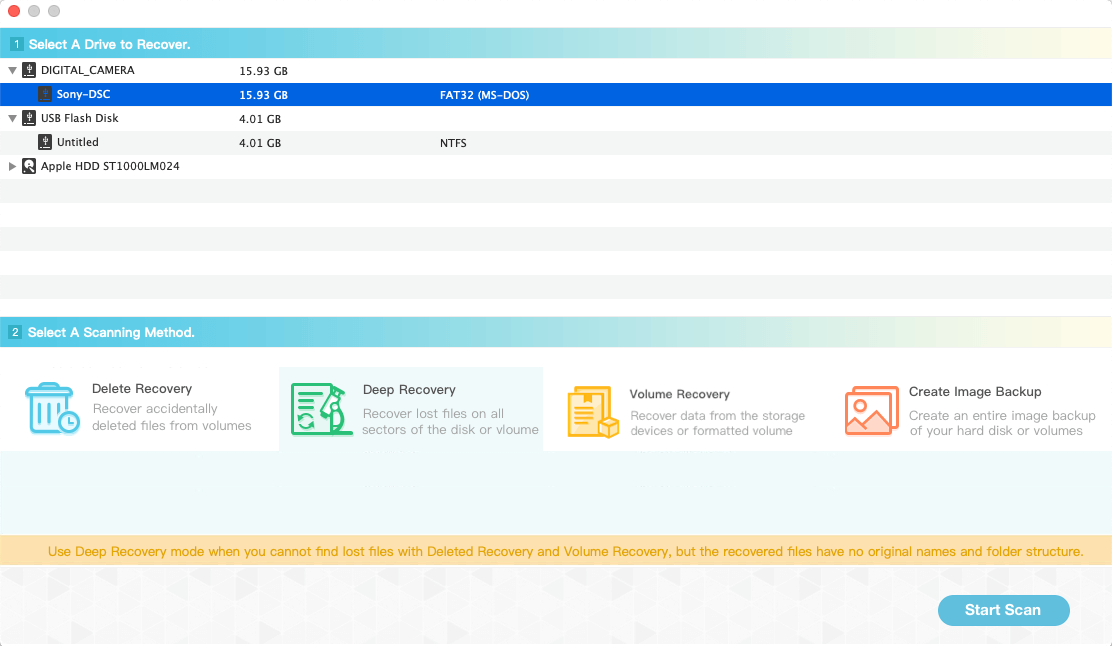Collapse the DIGITAL_CAMERA drive tree
This screenshot has height=646, width=1112.
(x=12, y=70)
